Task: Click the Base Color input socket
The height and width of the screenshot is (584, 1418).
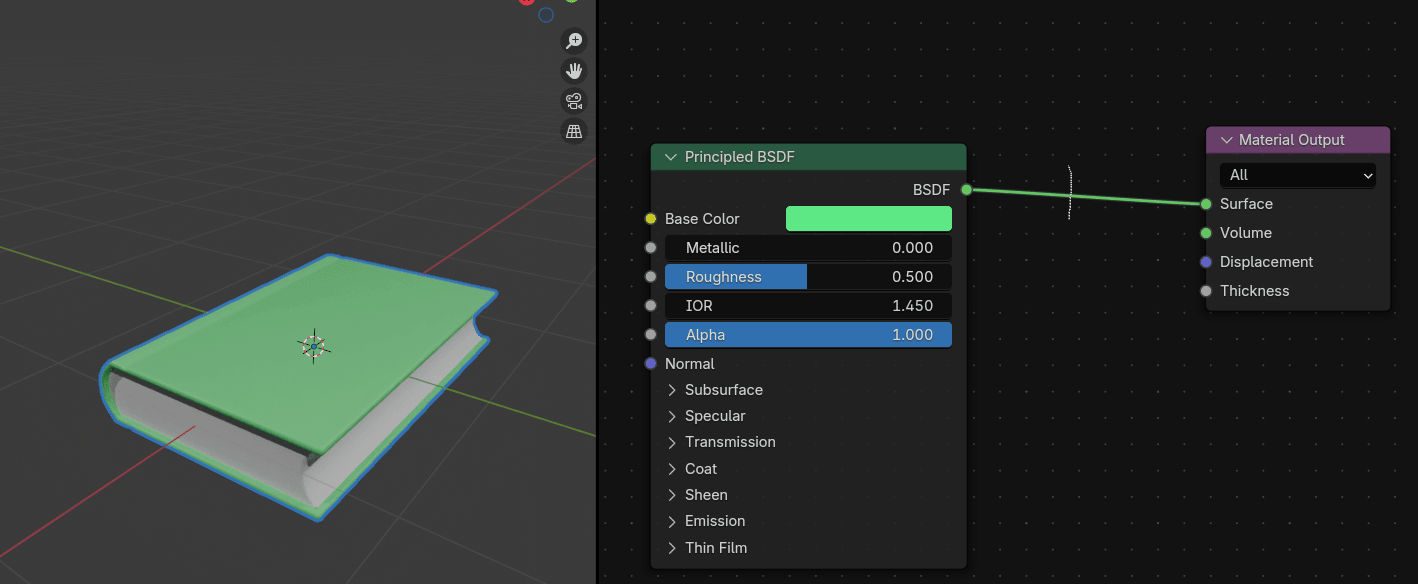Action: click(651, 219)
